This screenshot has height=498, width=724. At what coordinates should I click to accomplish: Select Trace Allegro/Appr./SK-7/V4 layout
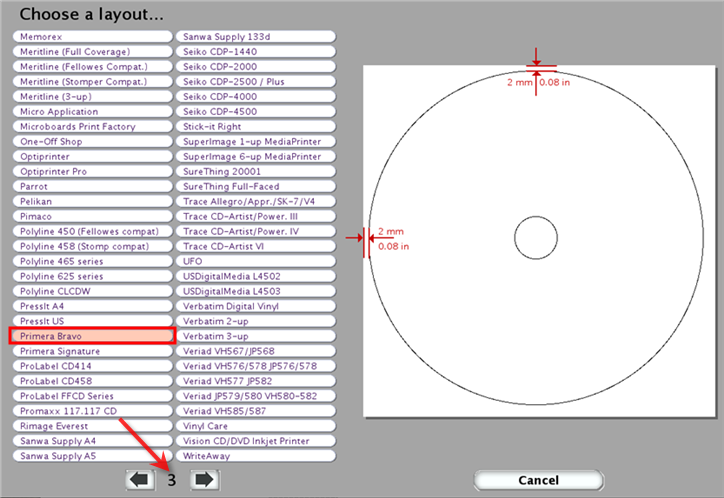click(256, 201)
